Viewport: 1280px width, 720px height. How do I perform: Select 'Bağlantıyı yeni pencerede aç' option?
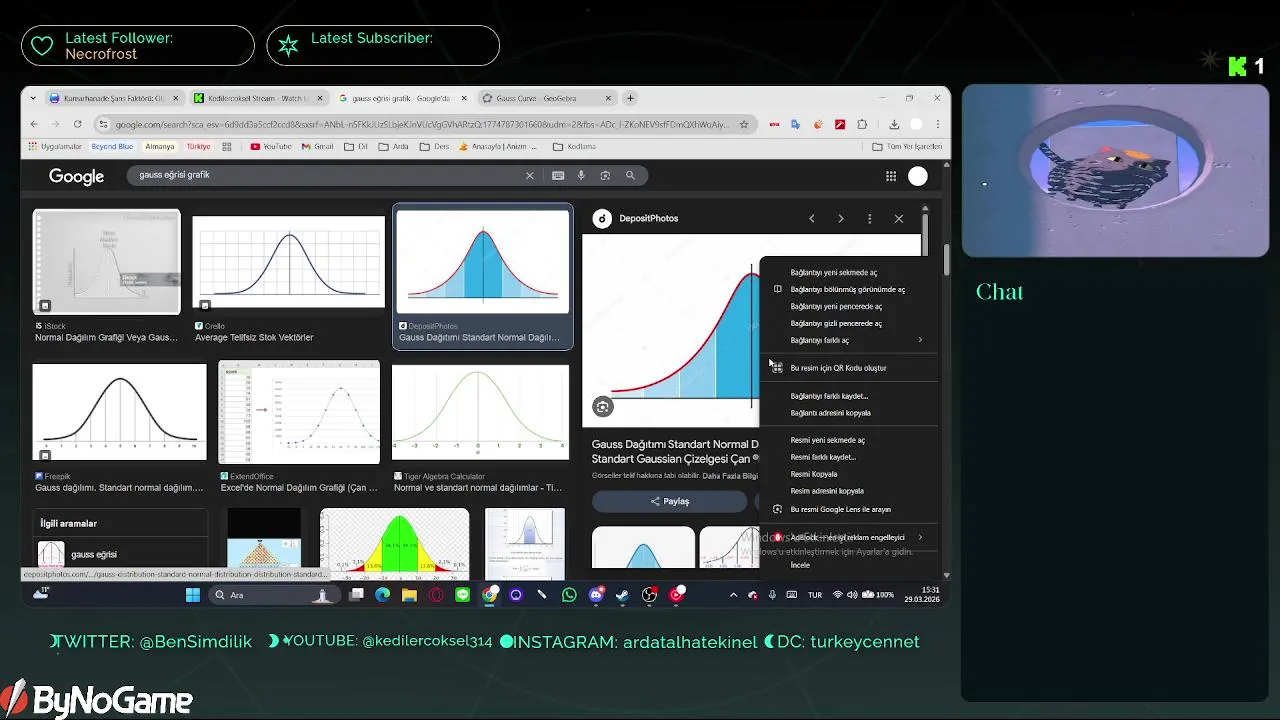[836, 306]
